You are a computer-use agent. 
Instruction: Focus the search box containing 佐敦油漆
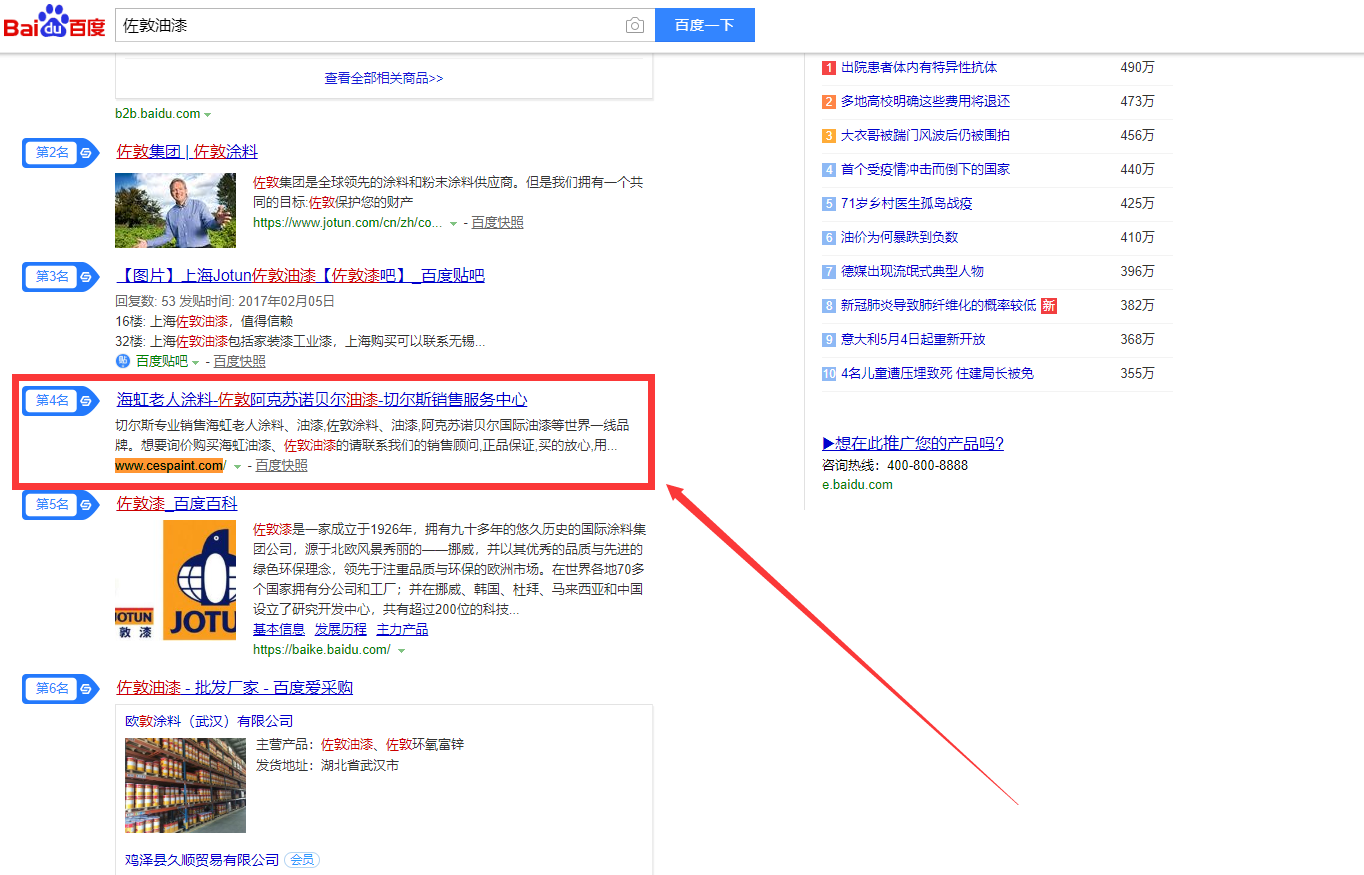pyautogui.click(x=385, y=26)
